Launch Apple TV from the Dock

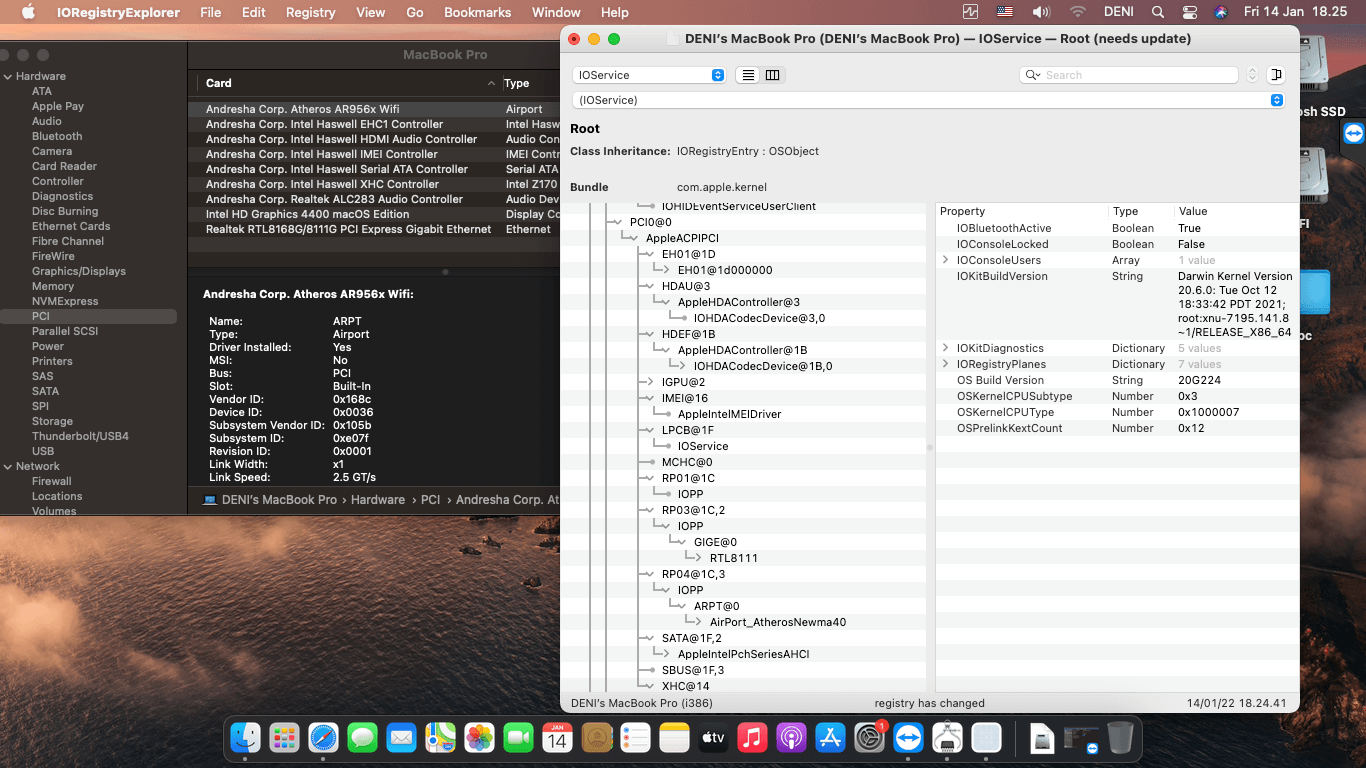point(714,738)
